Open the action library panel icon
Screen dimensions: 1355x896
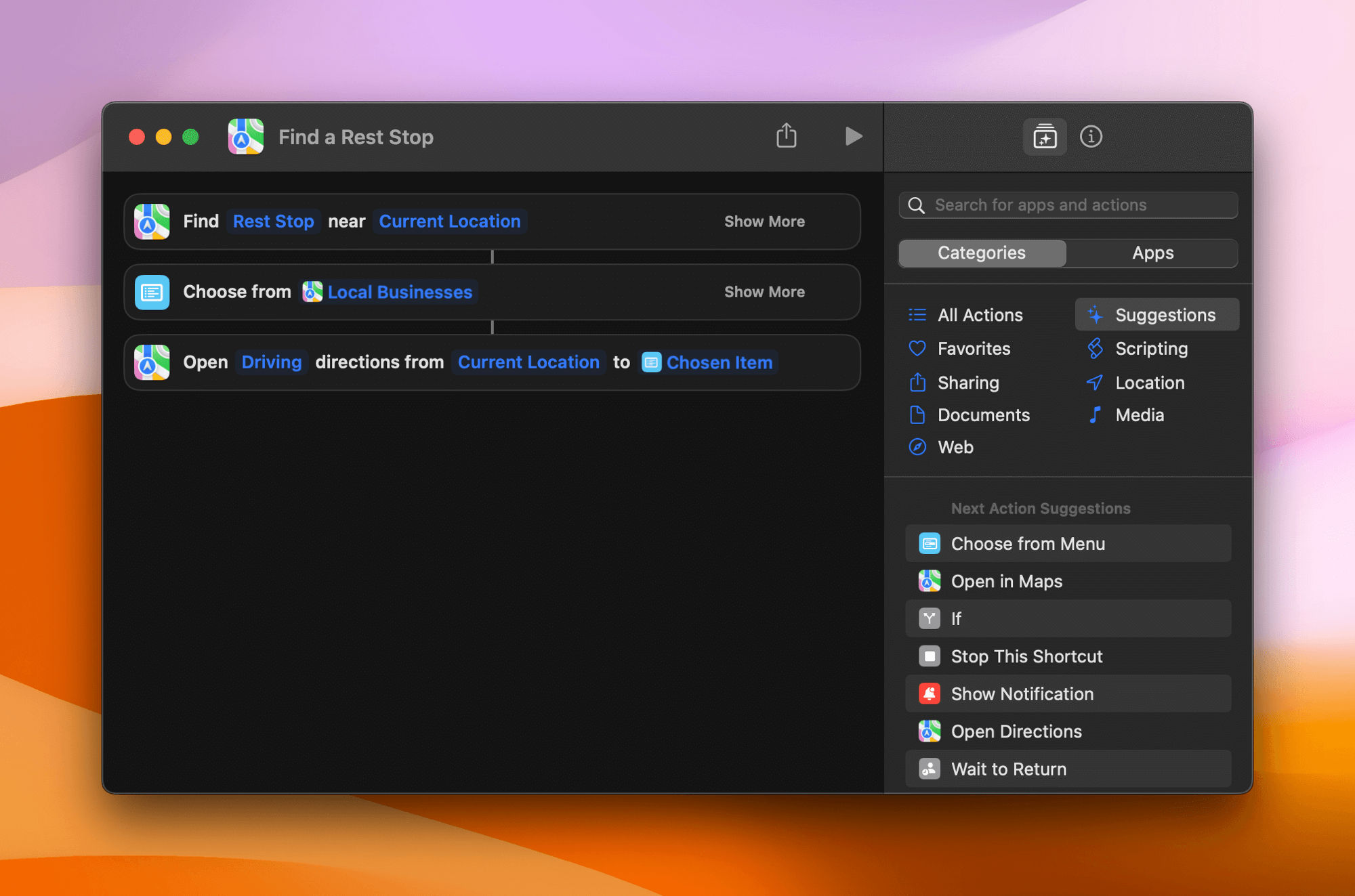click(1045, 137)
